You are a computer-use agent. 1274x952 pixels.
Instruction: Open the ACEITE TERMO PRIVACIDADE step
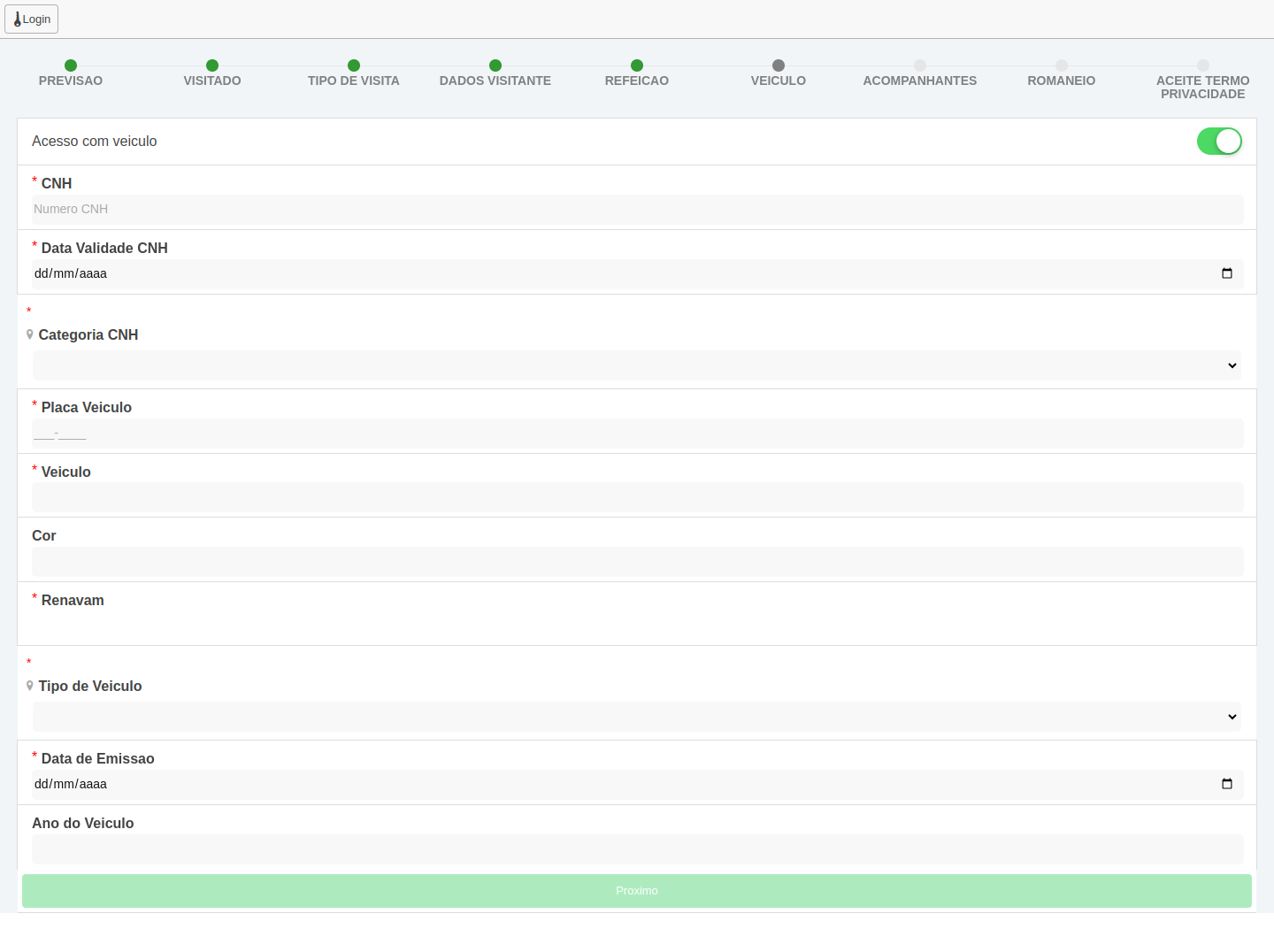[x=1202, y=87]
